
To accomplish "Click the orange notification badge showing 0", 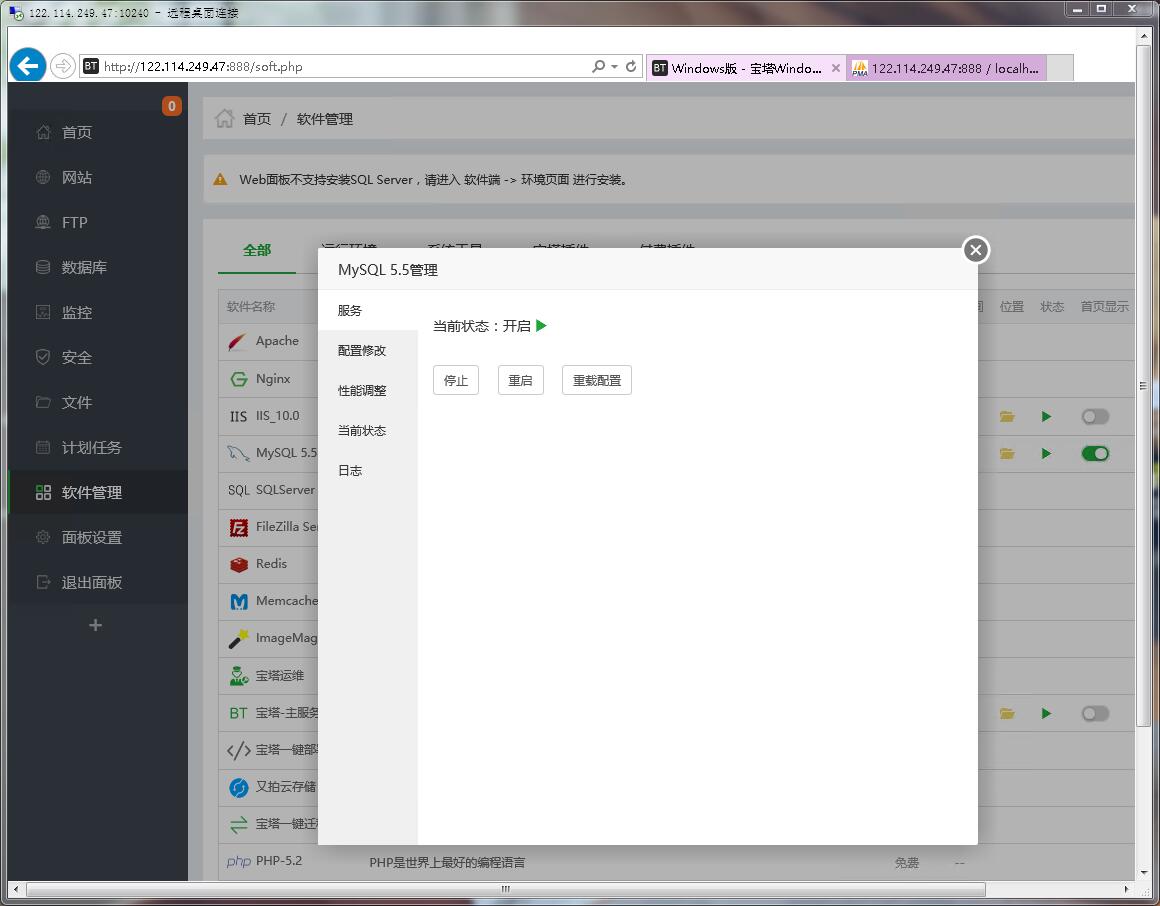I will coord(172,106).
